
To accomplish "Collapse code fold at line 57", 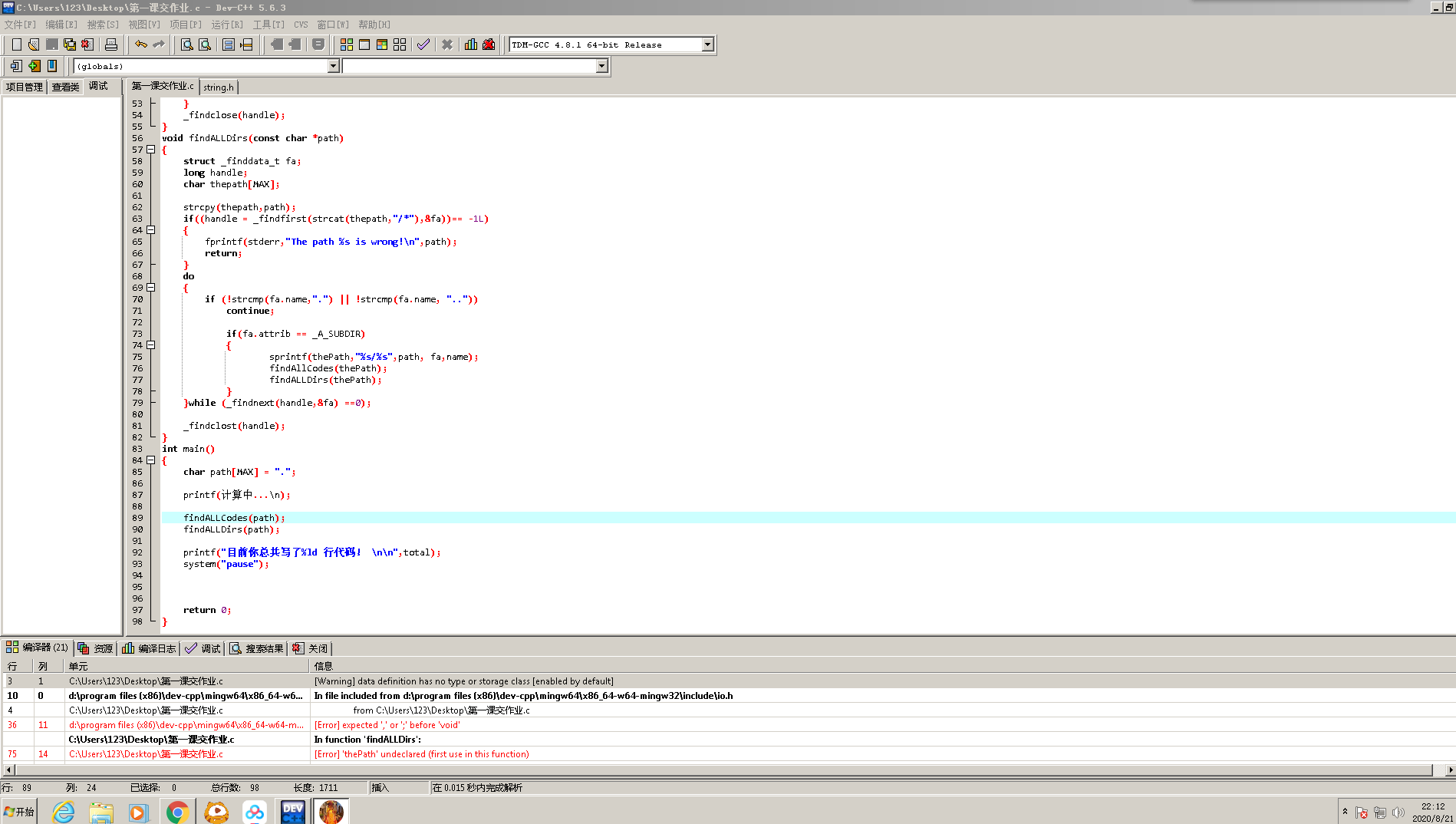I will click(151, 150).
